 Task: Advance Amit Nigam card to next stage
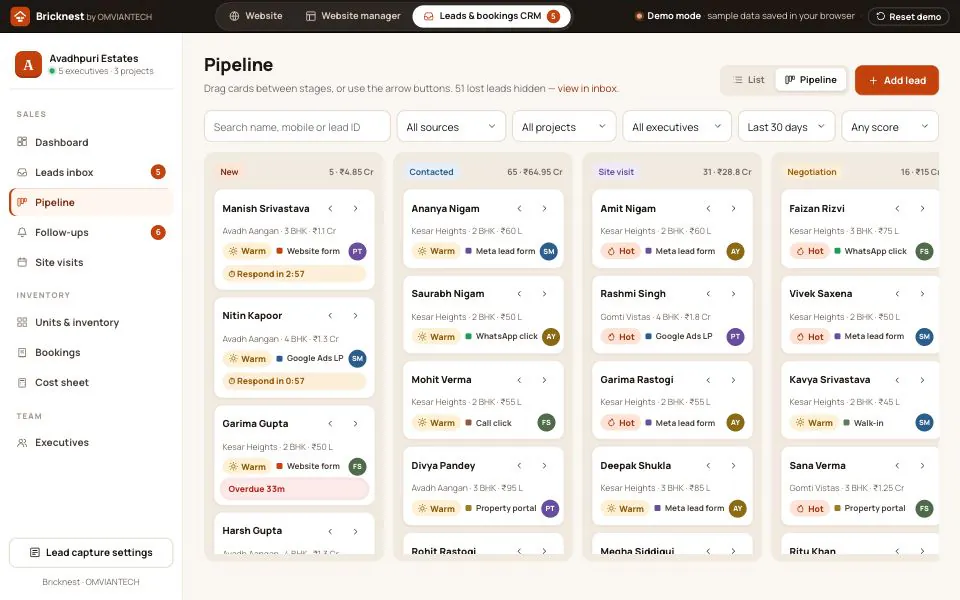pos(733,209)
